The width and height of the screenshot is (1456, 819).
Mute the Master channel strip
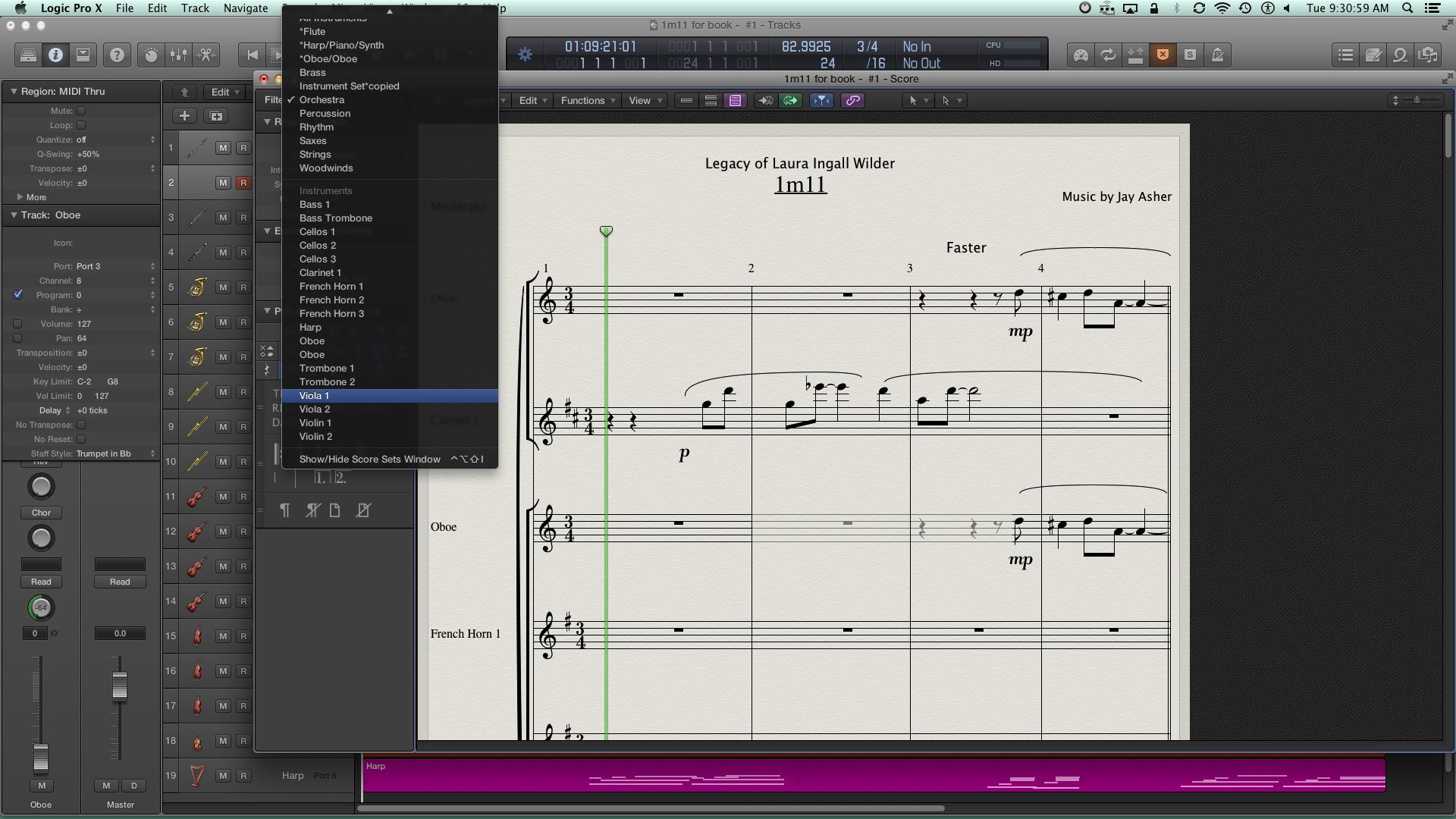tap(106, 786)
